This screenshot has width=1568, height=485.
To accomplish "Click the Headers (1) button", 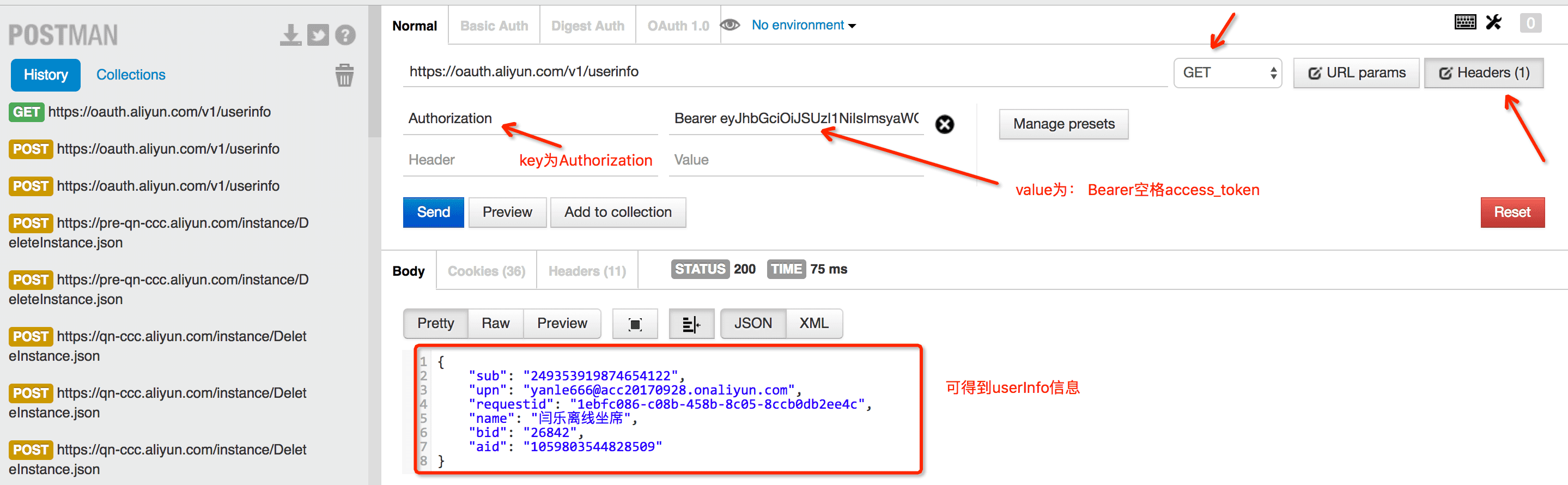I will (x=1484, y=73).
